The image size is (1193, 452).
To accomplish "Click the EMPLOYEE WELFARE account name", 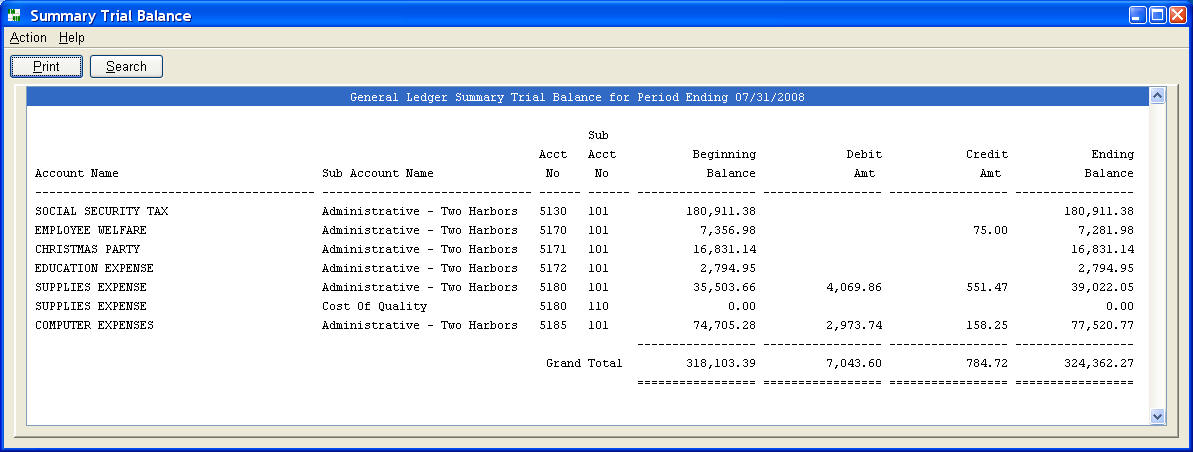I will point(91,231).
